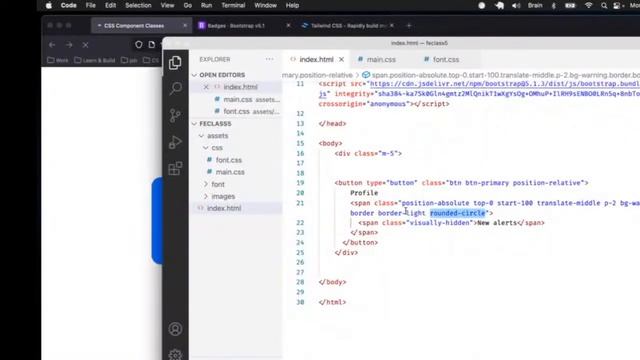This screenshot has width=640, height=360.
Task: Open the Run menu
Action: [x=207, y=5]
